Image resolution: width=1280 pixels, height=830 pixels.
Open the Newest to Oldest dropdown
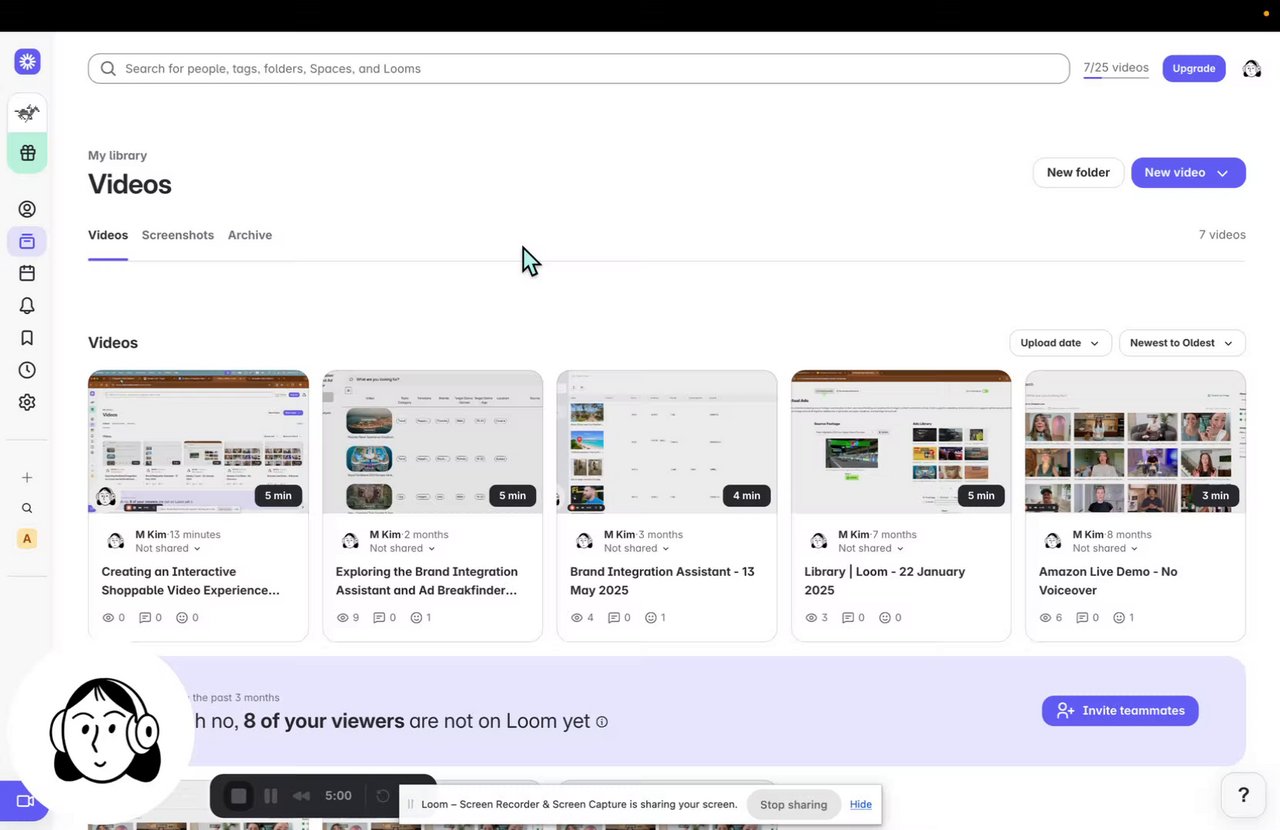(x=1182, y=343)
